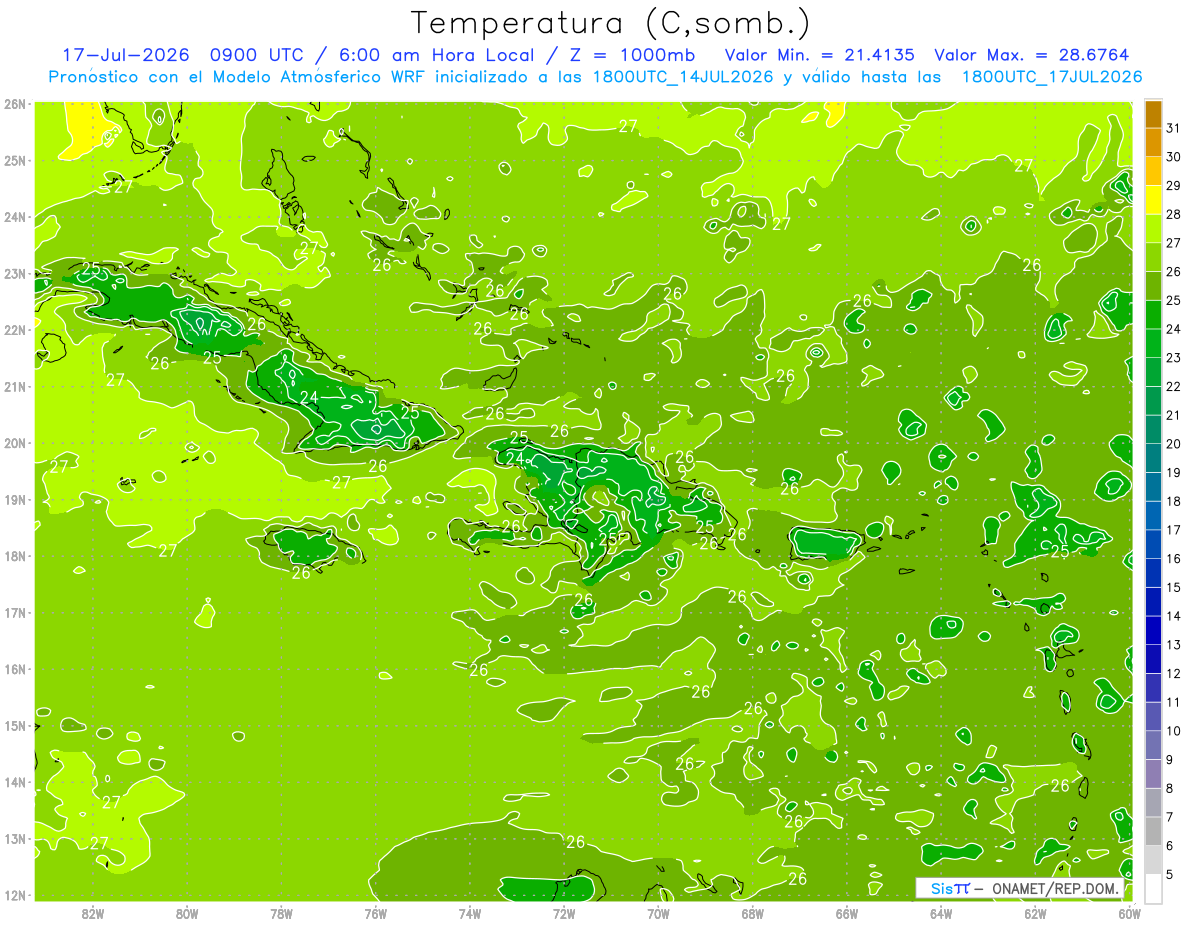Click the 26N latitude axis label

pos(15,104)
